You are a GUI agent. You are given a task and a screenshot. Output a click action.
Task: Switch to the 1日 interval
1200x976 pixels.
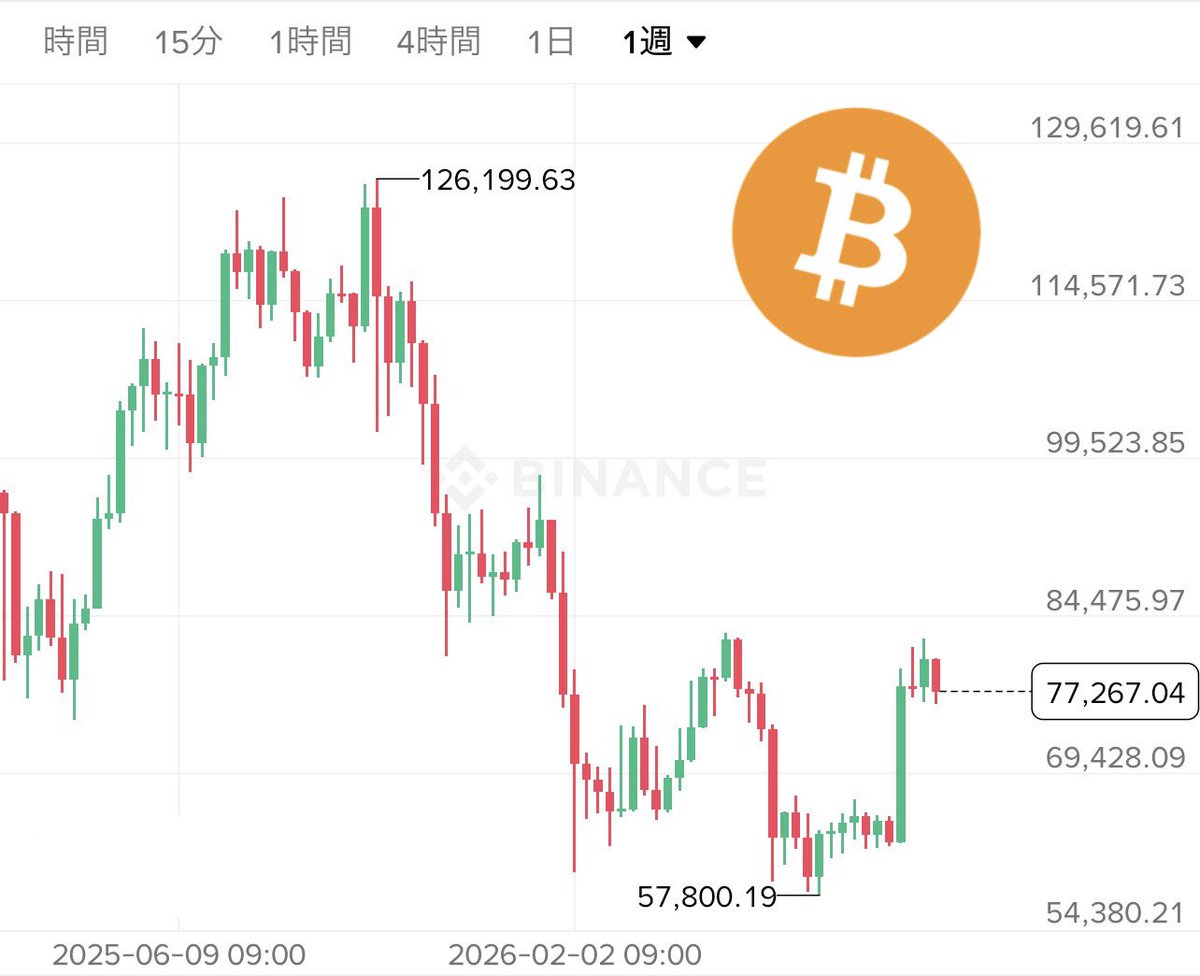point(550,42)
